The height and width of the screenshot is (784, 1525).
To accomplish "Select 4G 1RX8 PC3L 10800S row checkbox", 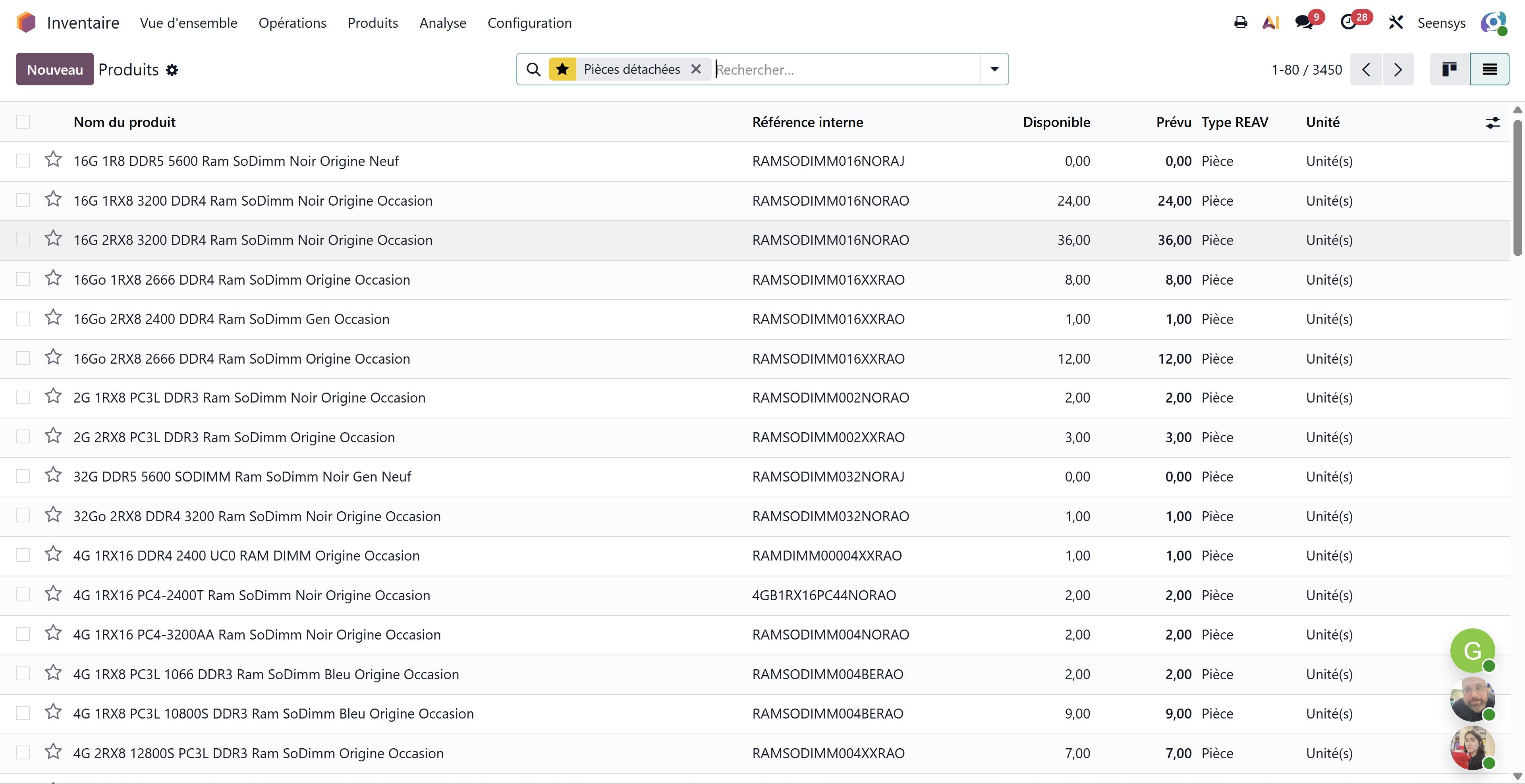I will [23, 714].
